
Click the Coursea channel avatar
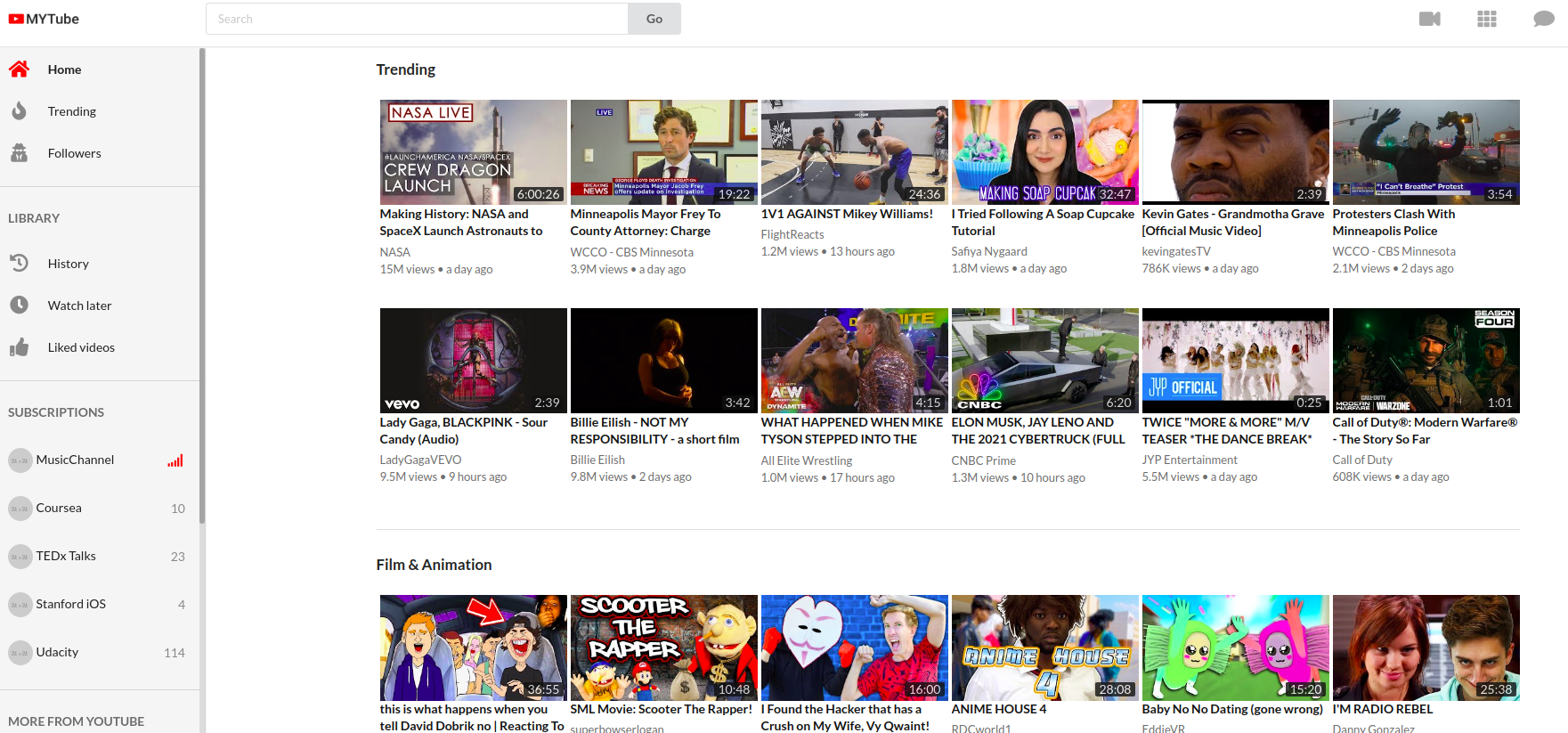click(20, 508)
